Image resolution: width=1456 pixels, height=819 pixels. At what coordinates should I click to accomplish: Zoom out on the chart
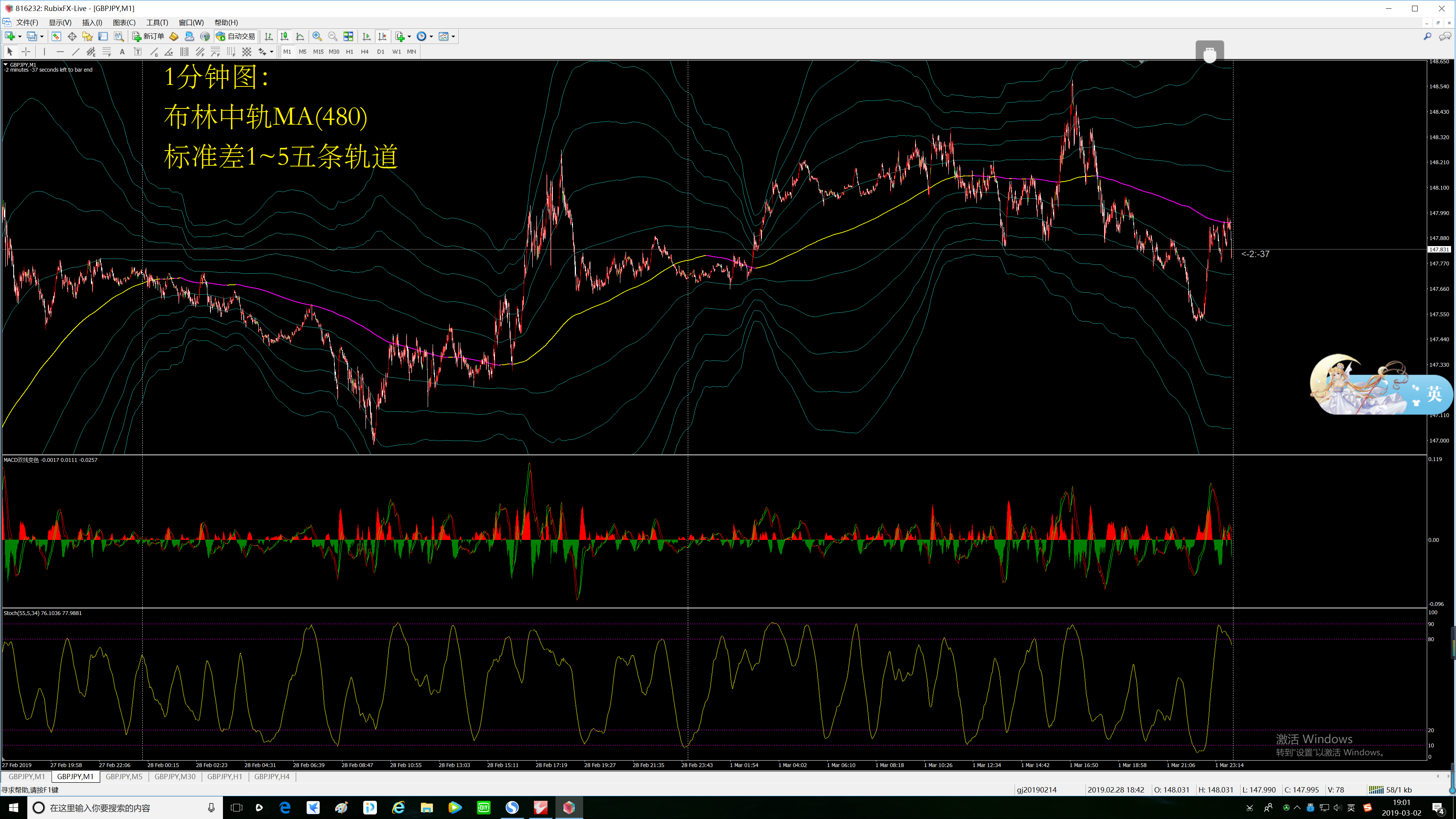pos(333,36)
